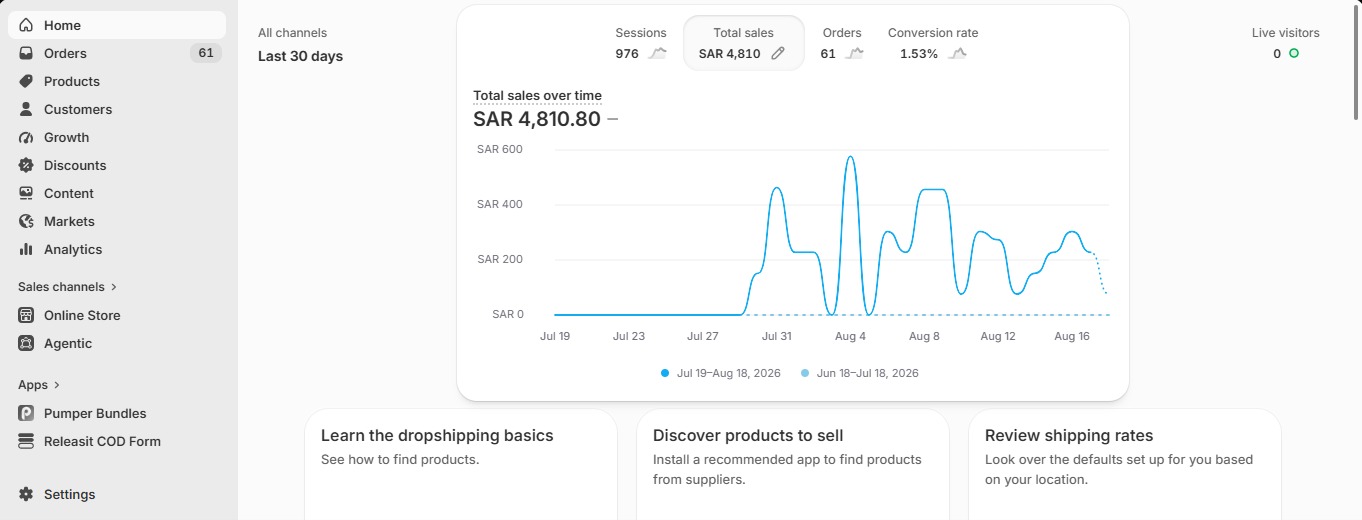Click the Online Store storefront icon

click(x=26, y=315)
